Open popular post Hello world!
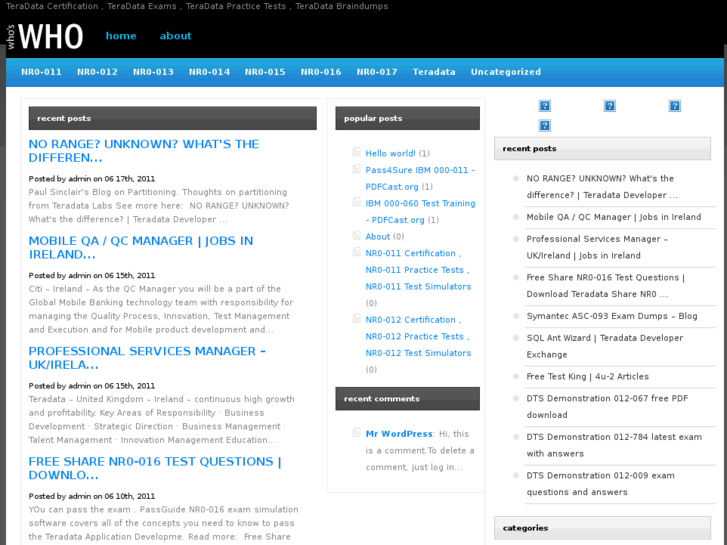 pyautogui.click(x=390, y=154)
